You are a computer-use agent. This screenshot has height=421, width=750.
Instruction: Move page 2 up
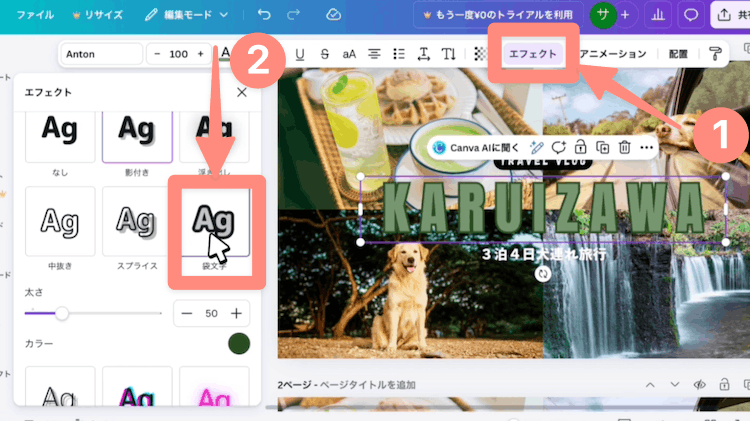click(650, 385)
